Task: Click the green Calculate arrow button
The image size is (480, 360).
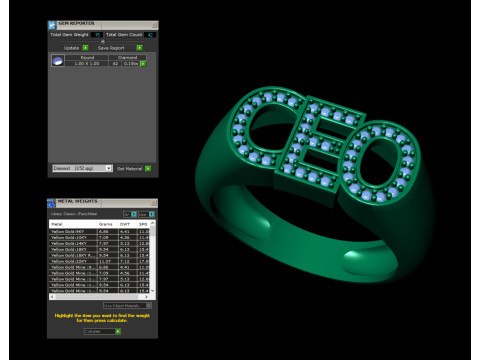Action: pyautogui.click(x=118, y=332)
